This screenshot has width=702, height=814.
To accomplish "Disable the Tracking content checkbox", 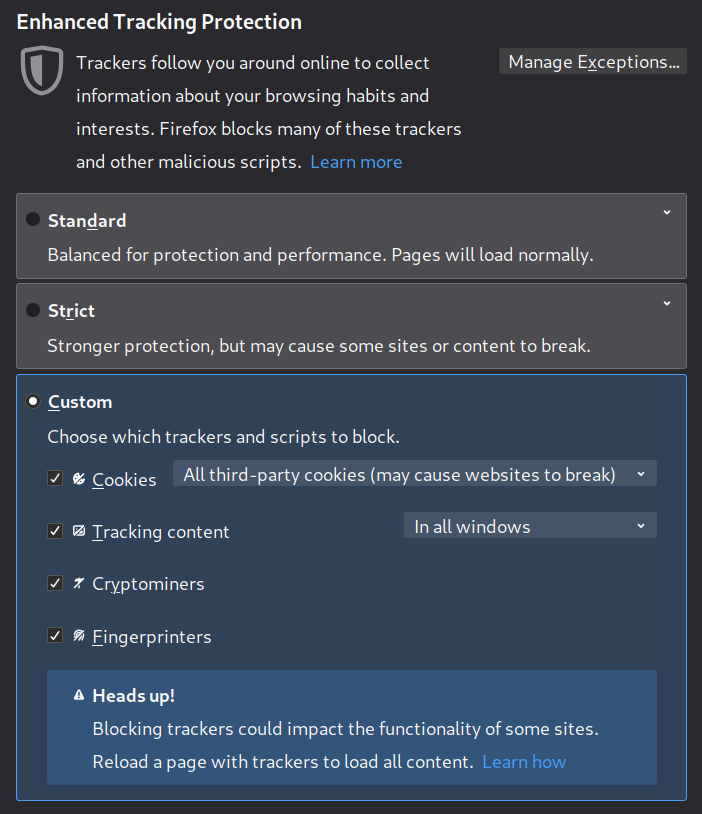I will click(56, 531).
